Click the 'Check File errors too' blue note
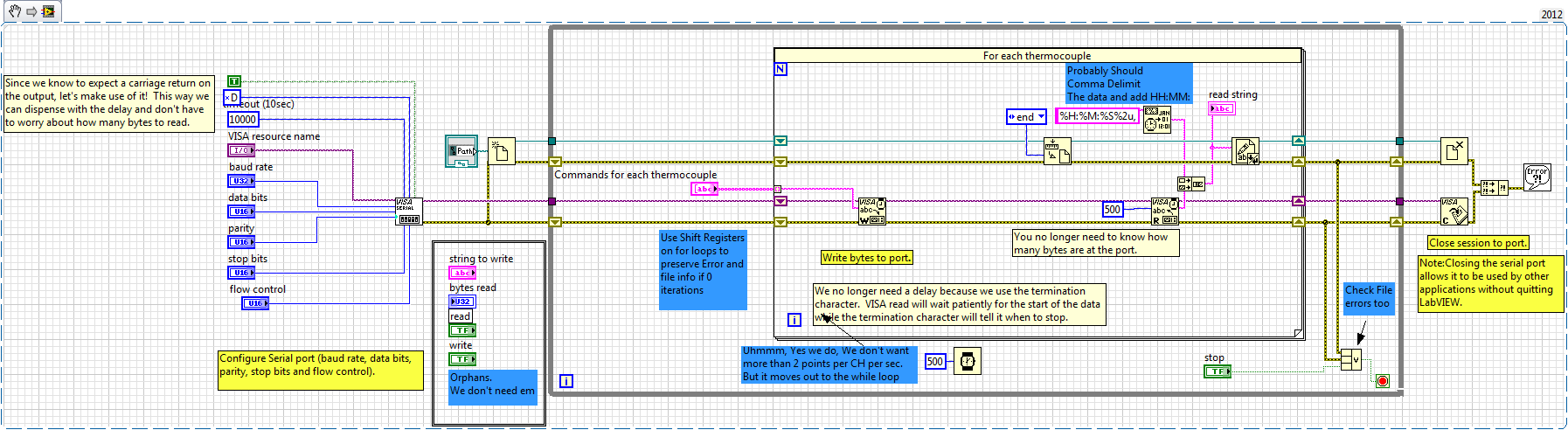The image size is (1568, 430). pos(1369,297)
